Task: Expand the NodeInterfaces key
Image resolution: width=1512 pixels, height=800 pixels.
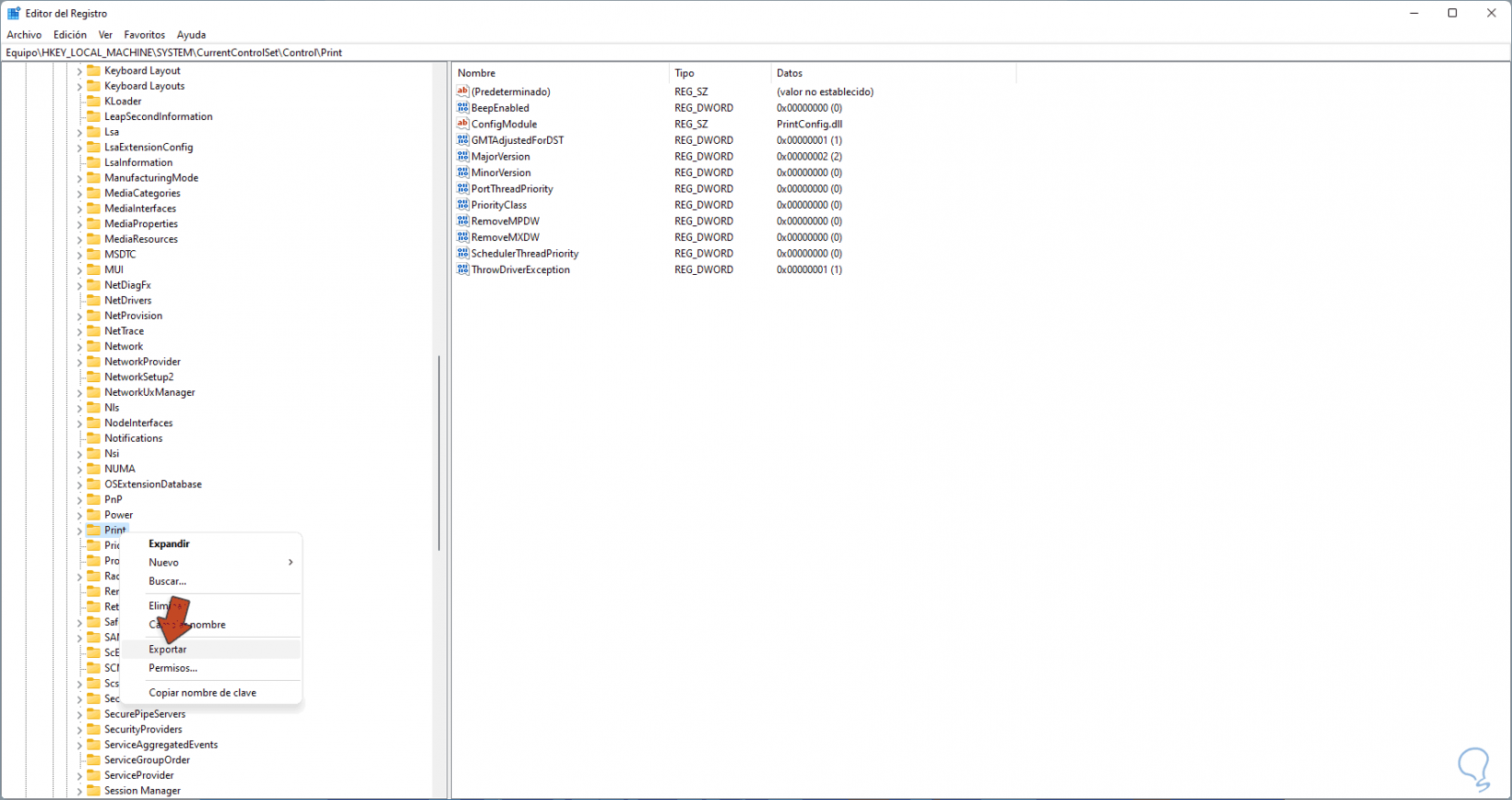Action: (80, 423)
